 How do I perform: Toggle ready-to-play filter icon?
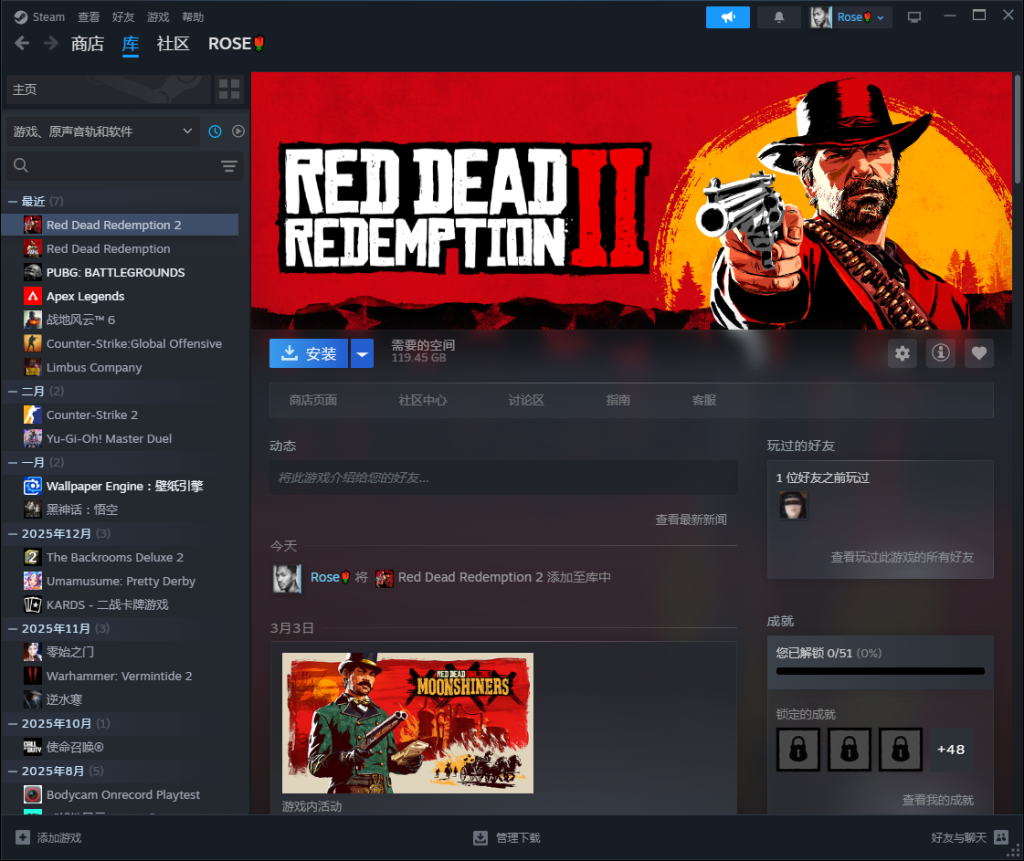tap(238, 131)
